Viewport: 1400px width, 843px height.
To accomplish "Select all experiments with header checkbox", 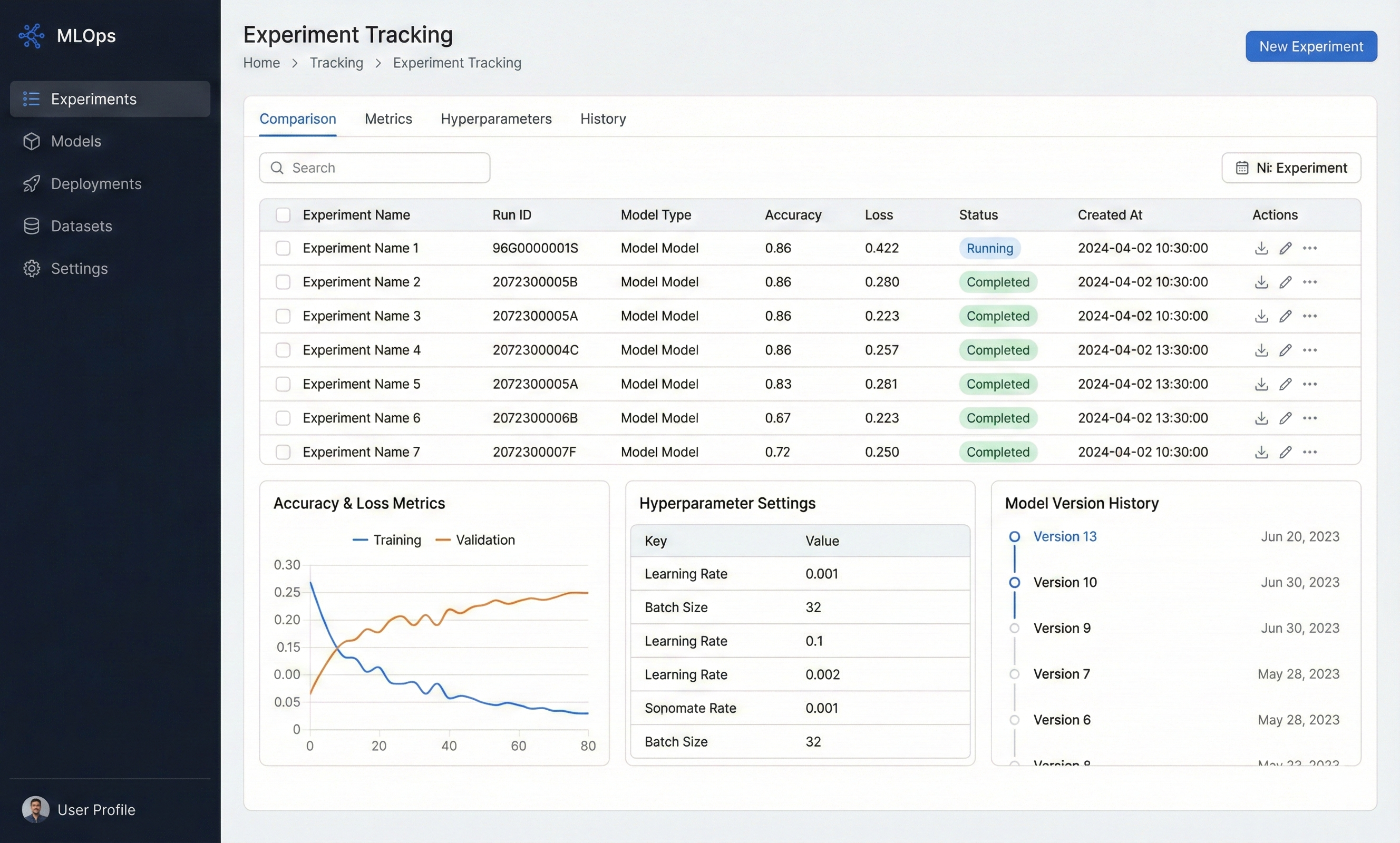I will coord(283,215).
